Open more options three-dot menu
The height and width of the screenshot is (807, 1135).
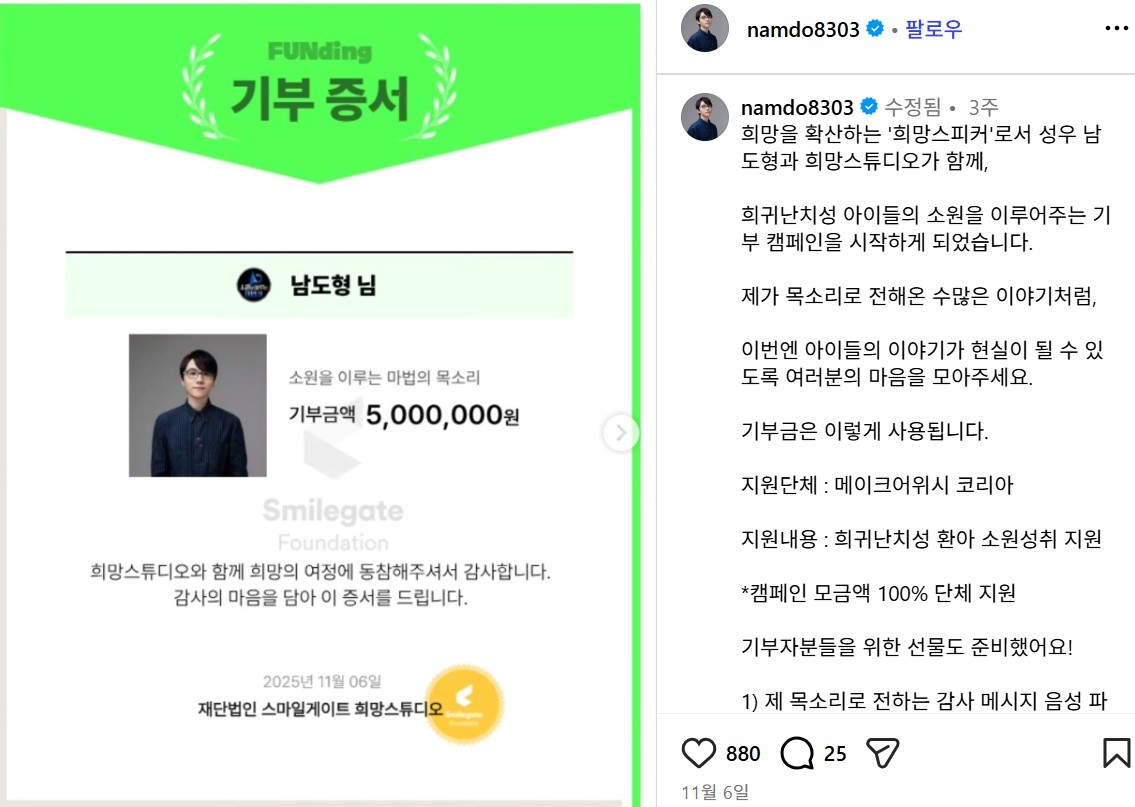pos(1116,29)
